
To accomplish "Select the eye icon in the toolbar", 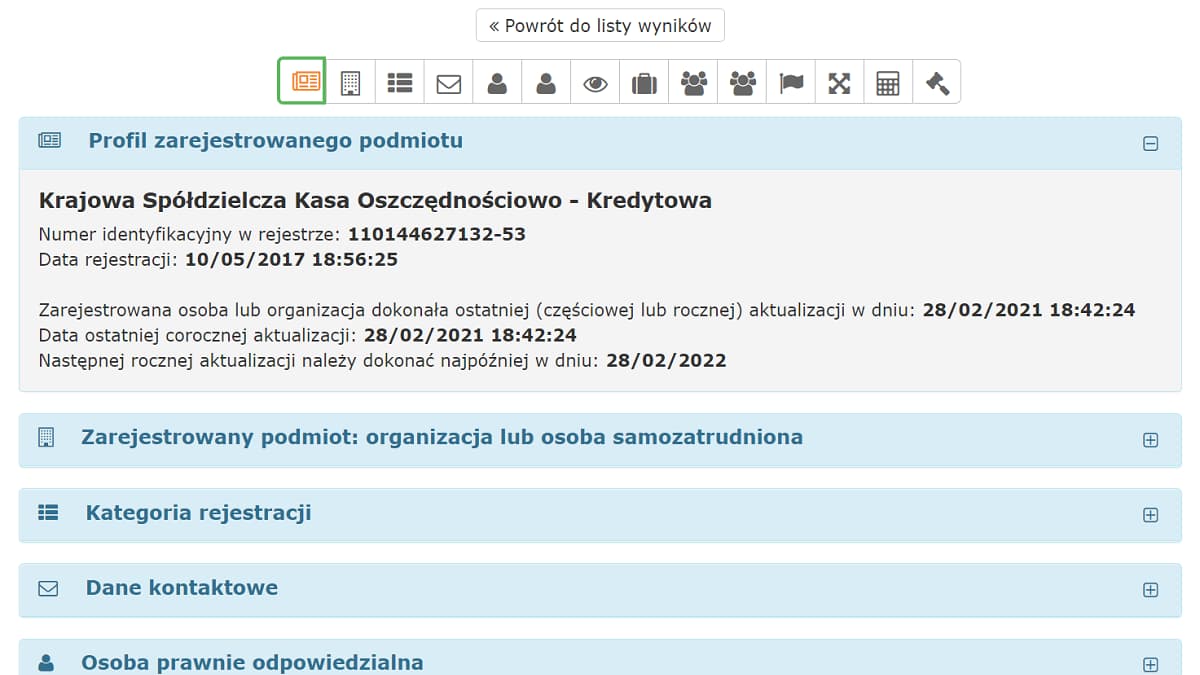I will pos(595,82).
